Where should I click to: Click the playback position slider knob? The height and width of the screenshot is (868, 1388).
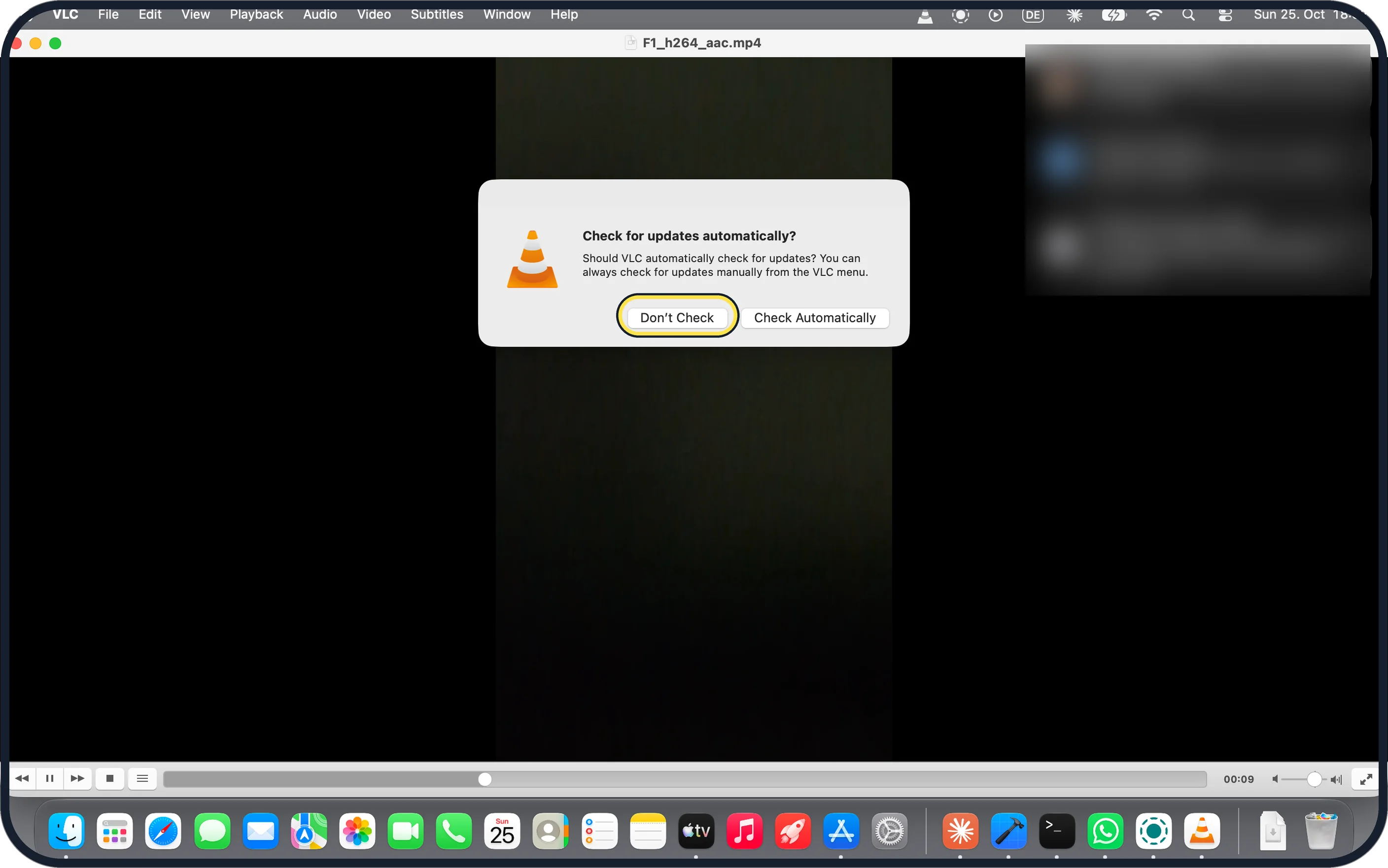pyautogui.click(x=485, y=779)
